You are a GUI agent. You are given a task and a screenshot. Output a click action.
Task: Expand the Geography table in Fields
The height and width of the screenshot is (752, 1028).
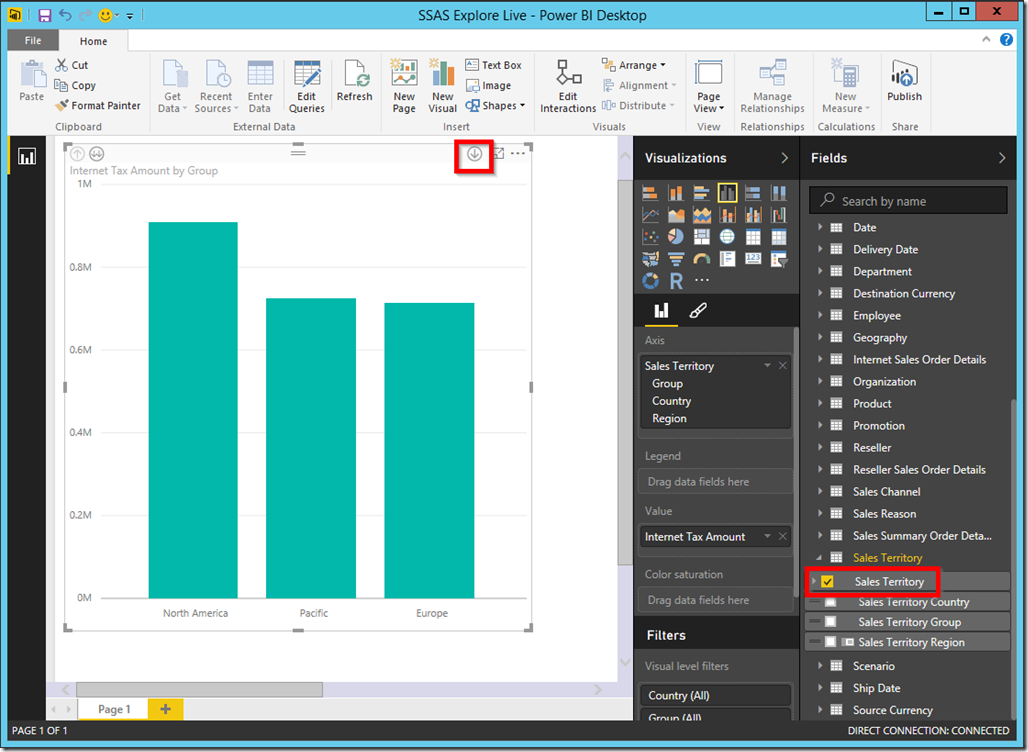(820, 337)
